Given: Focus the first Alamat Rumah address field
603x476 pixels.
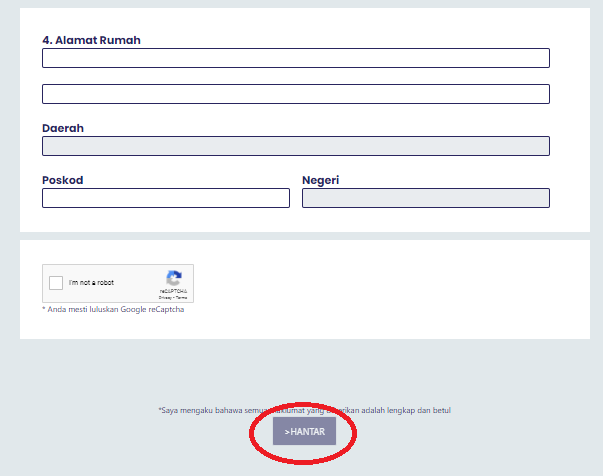Looking at the screenshot, I should (x=295, y=58).
